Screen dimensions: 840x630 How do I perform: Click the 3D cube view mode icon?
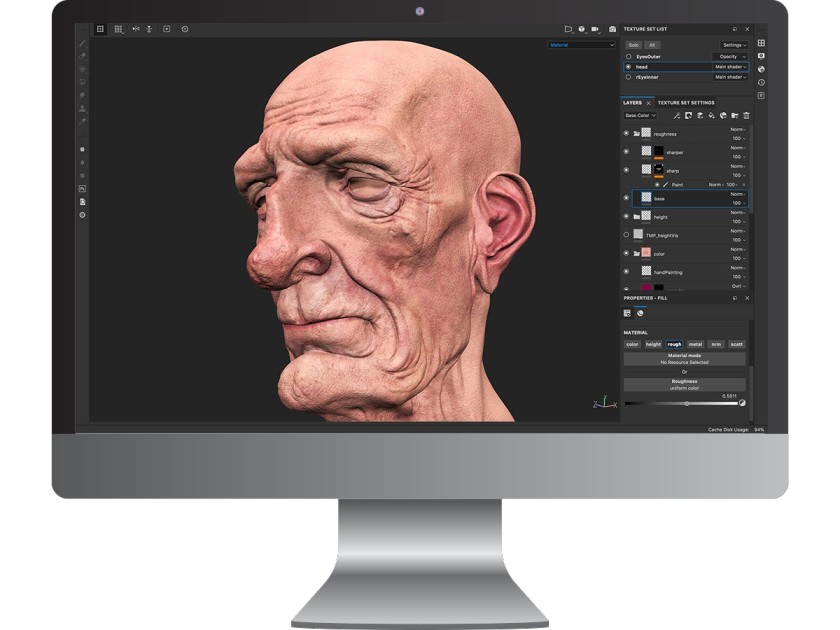[x=582, y=29]
